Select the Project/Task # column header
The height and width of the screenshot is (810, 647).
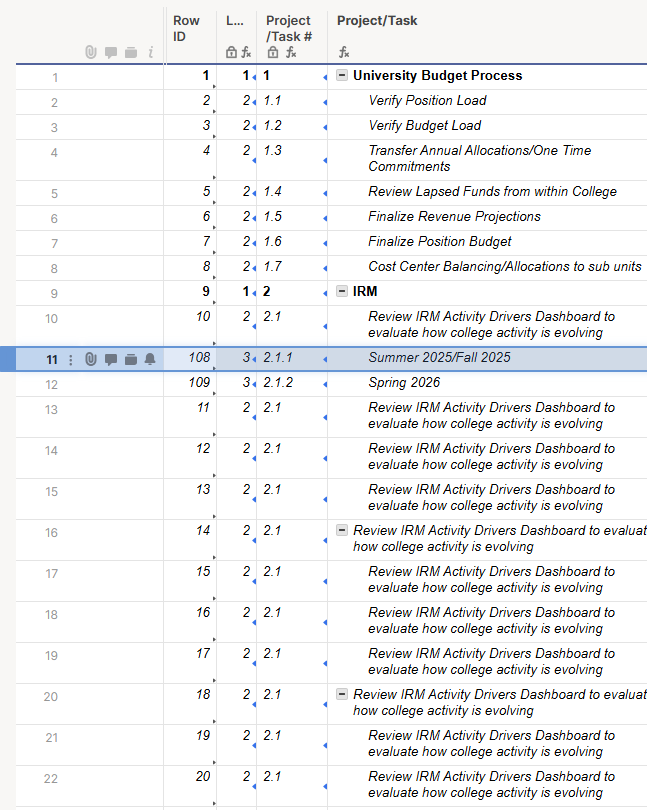[292, 35]
